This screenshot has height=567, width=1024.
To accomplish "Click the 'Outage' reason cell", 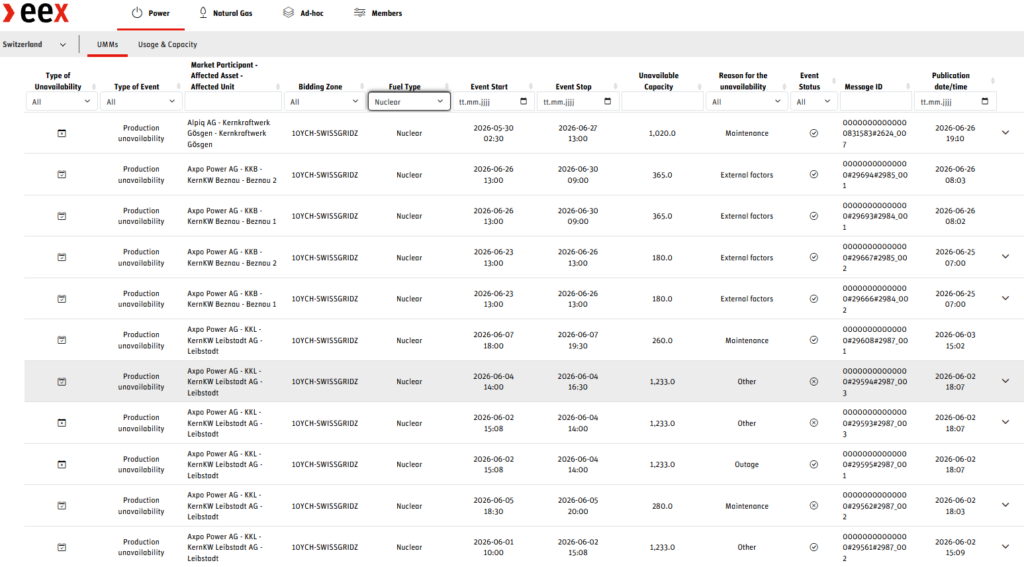I will click(746, 464).
